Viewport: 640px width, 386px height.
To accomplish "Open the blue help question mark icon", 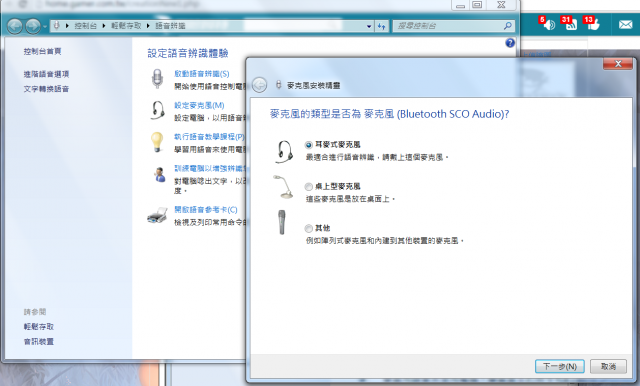I will tap(510, 42).
